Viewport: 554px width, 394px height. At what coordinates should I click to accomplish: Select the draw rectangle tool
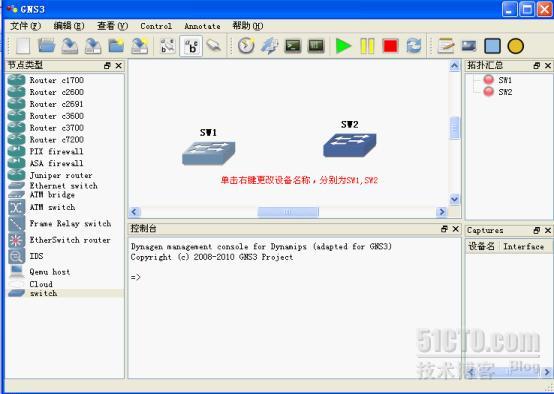pos(493,46)
